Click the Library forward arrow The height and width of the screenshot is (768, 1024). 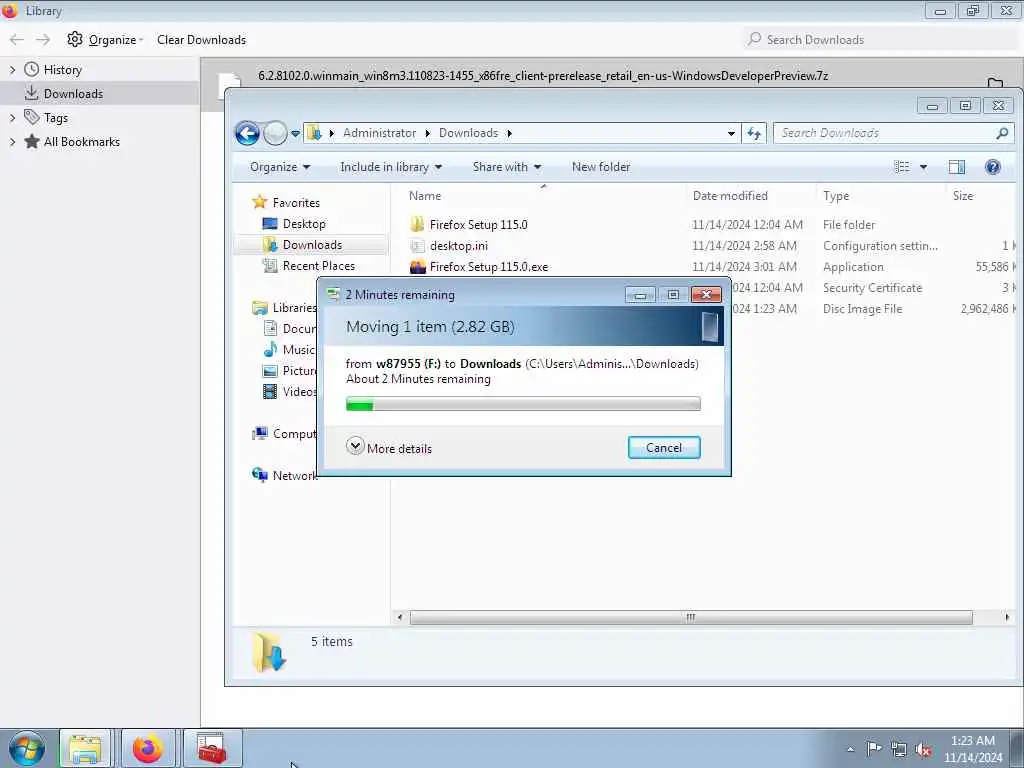43,40
